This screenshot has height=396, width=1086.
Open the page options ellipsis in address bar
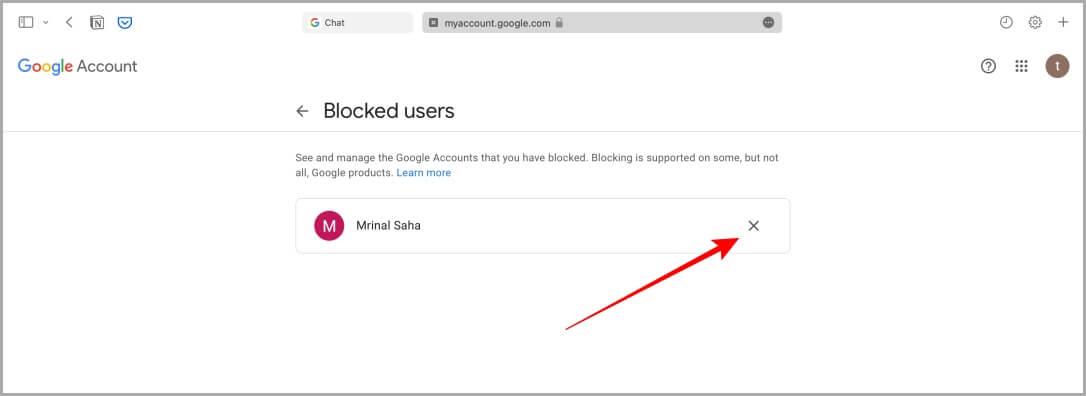768,23
